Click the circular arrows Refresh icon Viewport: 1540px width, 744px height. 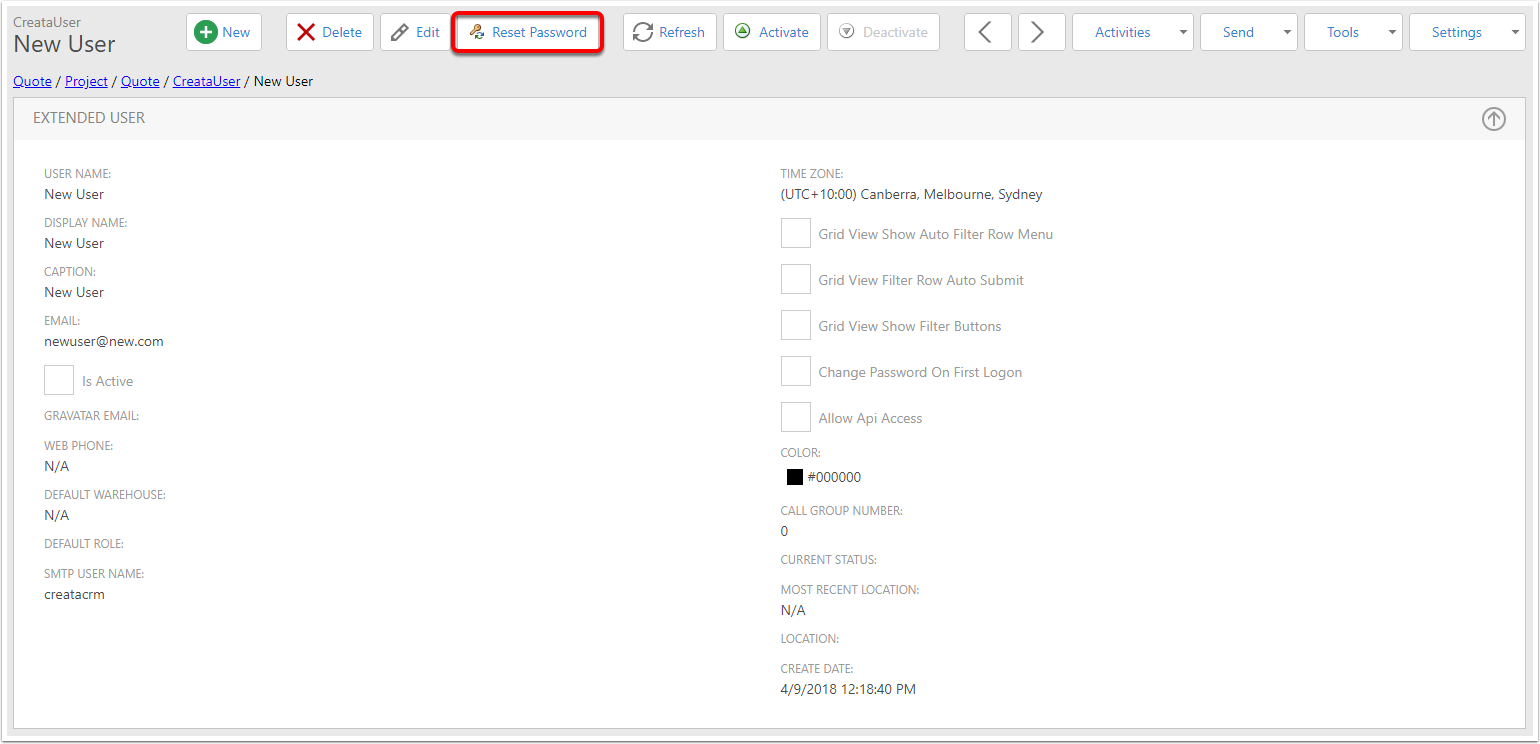tap(643, 32)
